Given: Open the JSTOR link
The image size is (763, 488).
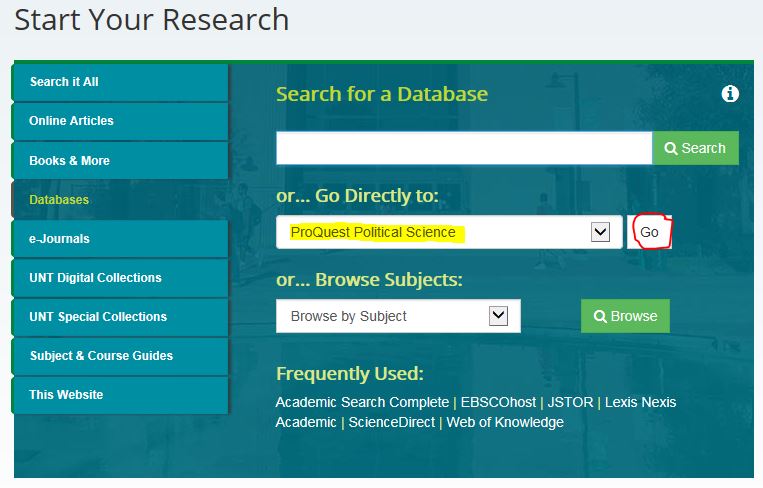Looking at the screenshot, I should click(570, 402).
